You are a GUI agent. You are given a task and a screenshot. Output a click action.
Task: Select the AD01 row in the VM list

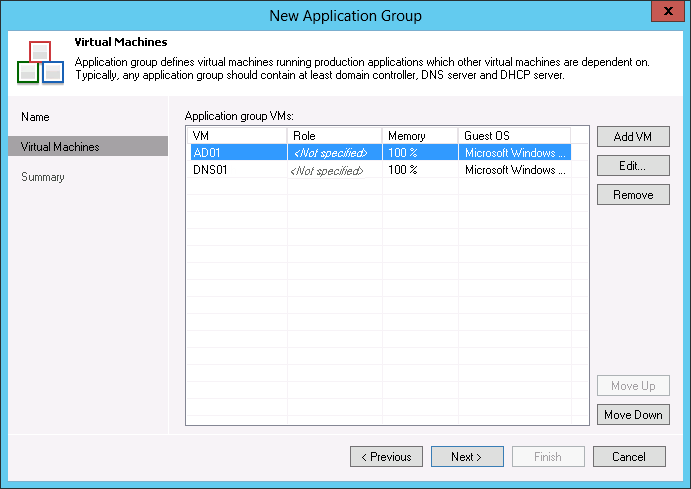click(x=381, y=152)
